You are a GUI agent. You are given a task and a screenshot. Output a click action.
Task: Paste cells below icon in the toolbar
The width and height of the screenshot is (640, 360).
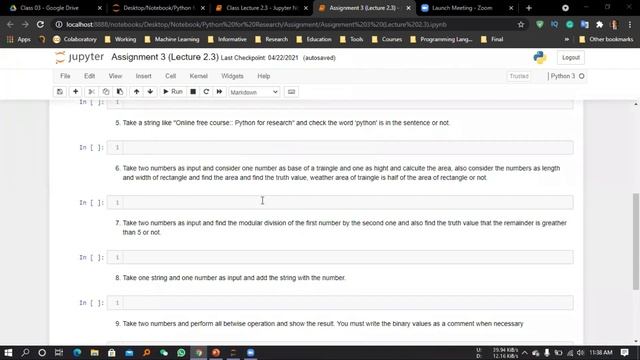(120, 92)
